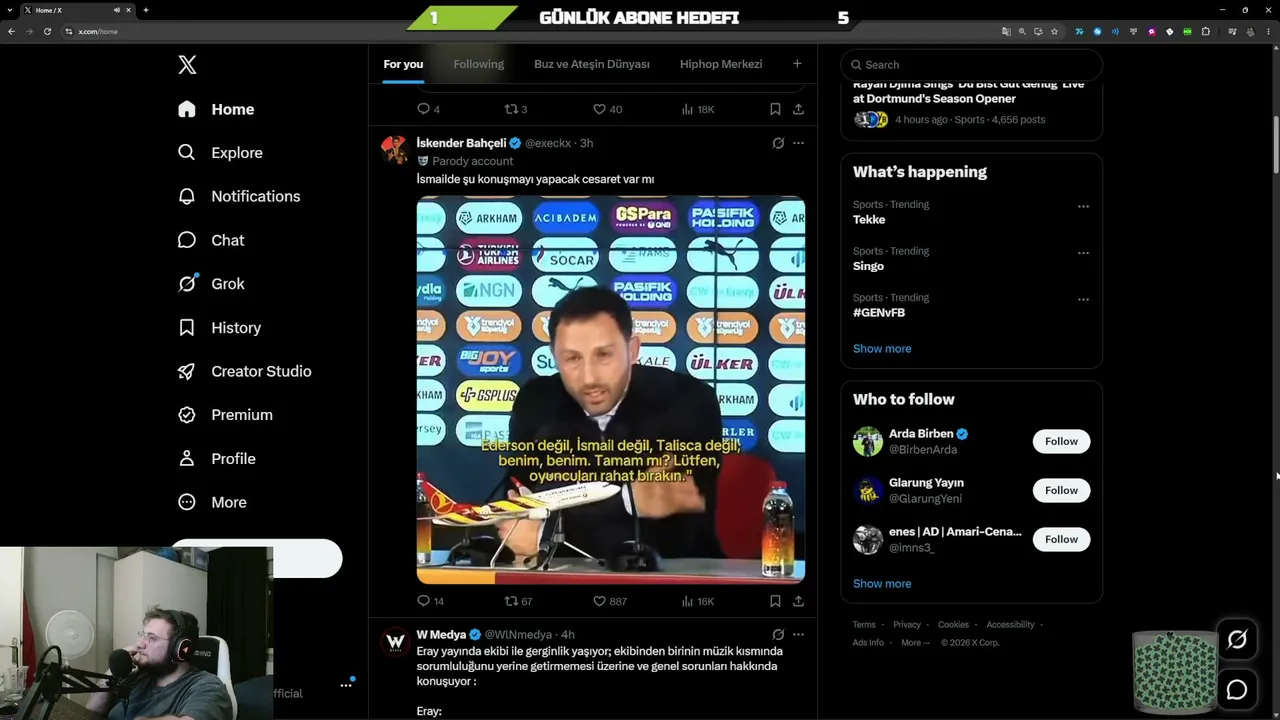Follow Arda Birben
Image resolution: width=1280 pixels, height=720 pixels.
click(1061, 441)
